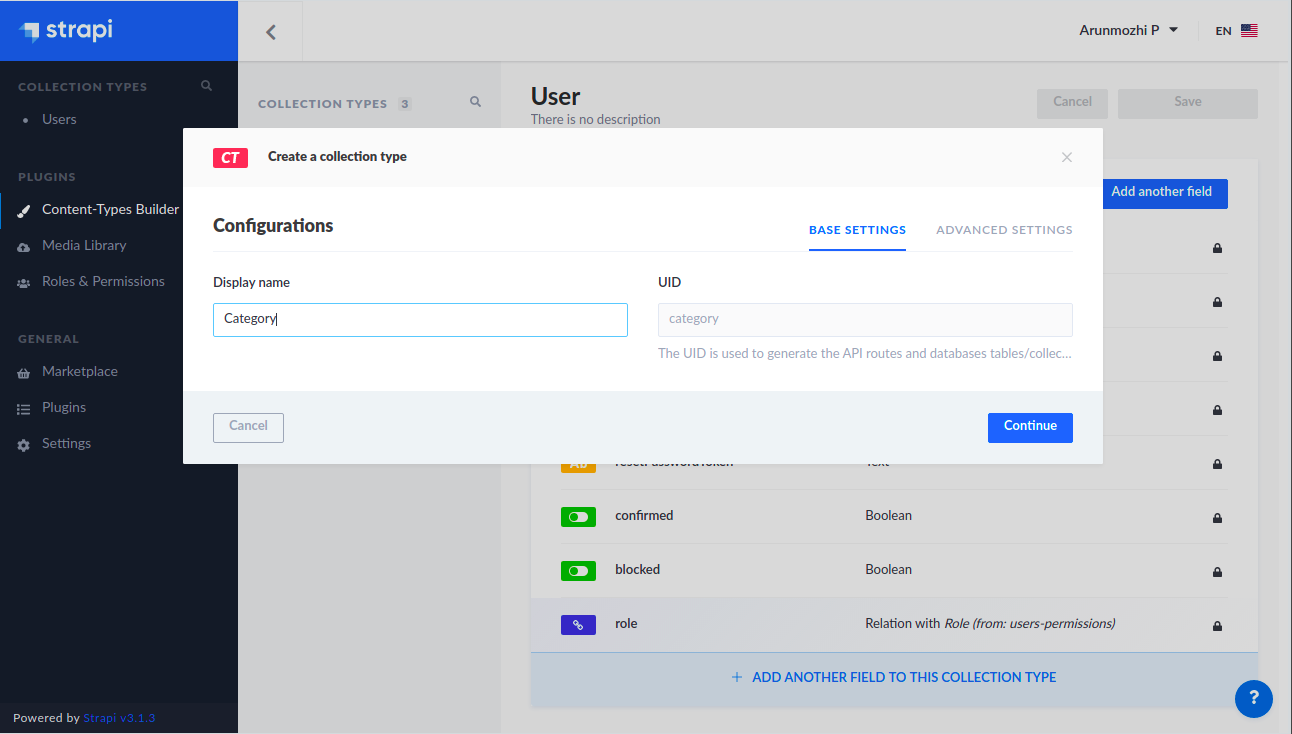This screenshot has width=1292, height=734.
Task: Focus the Display name input field
Action: 420,319
